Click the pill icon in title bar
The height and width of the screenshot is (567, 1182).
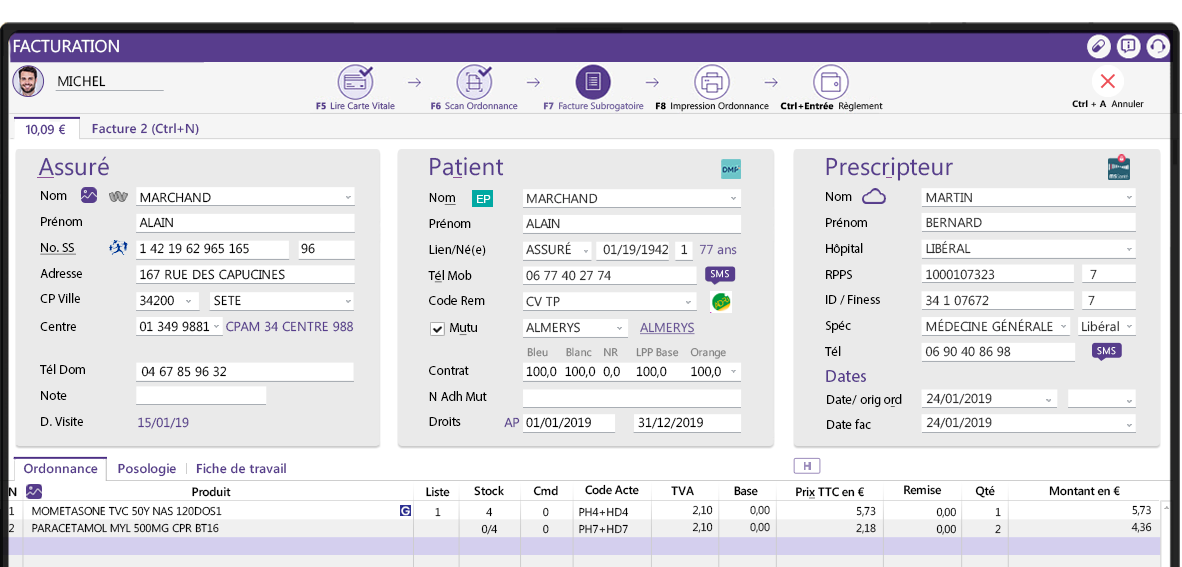coord(1098,46)
